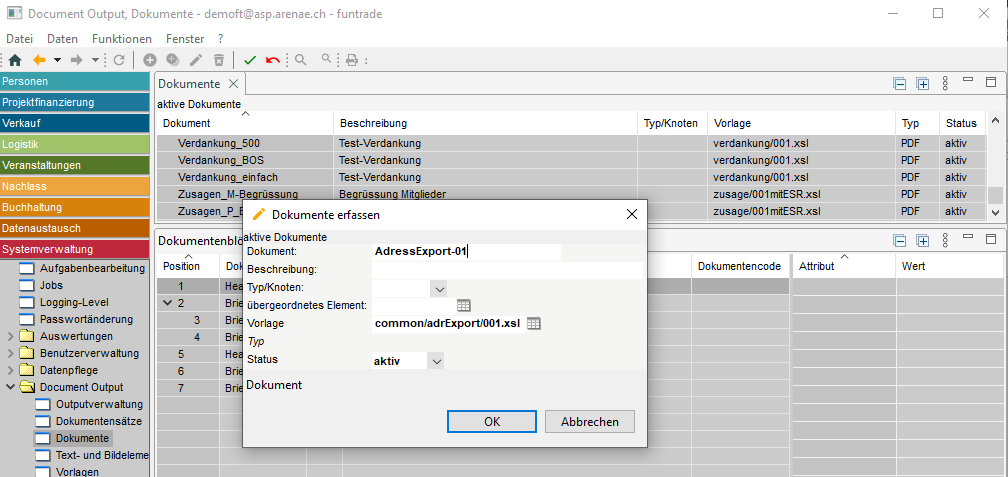Open the Status dropdown showing aktiv
The width and height of the screenshot is (1008, 477).
point(436,360)
